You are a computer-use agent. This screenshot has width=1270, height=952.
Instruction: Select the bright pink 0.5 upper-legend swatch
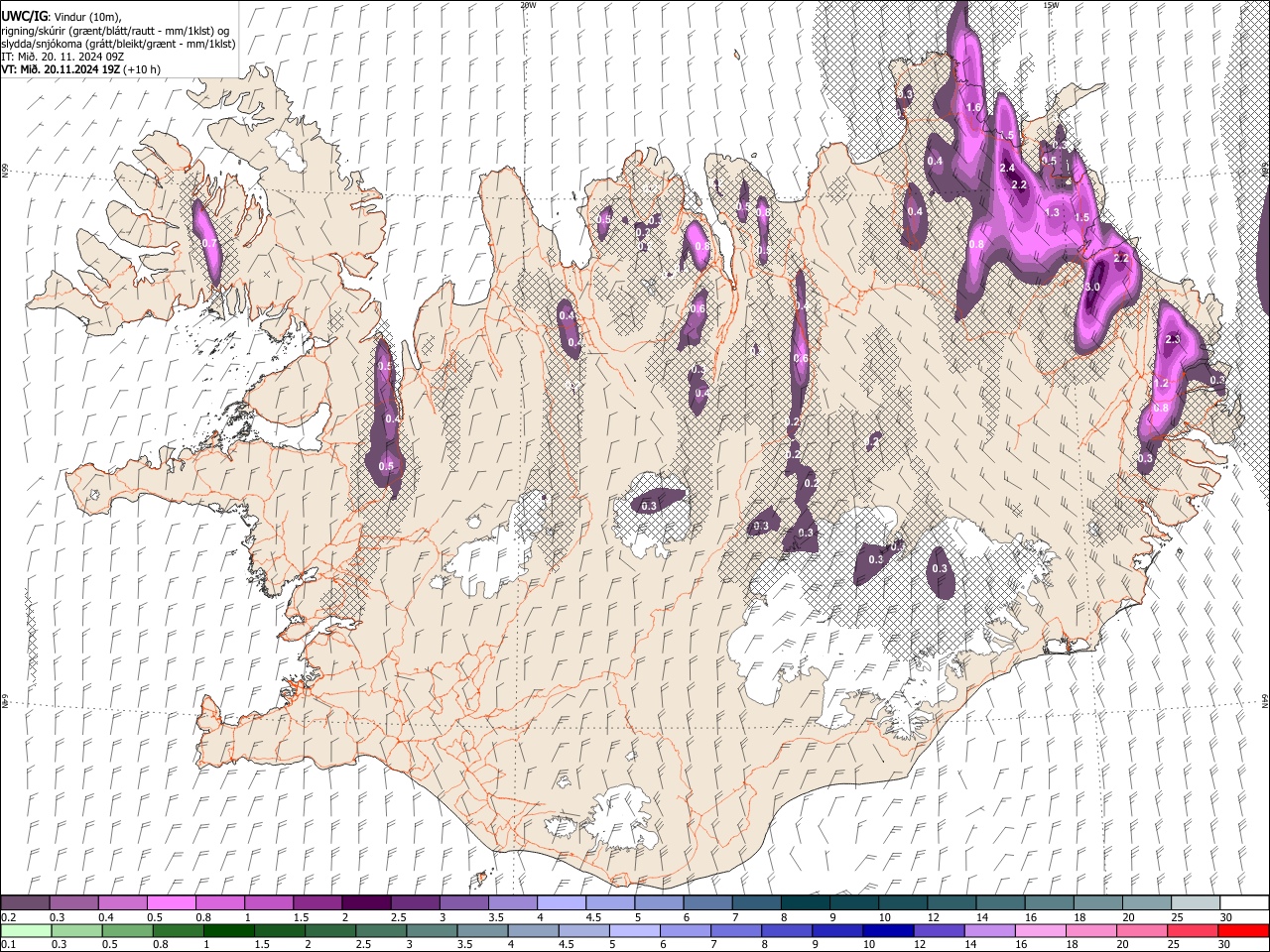click(x=171, y=902)
